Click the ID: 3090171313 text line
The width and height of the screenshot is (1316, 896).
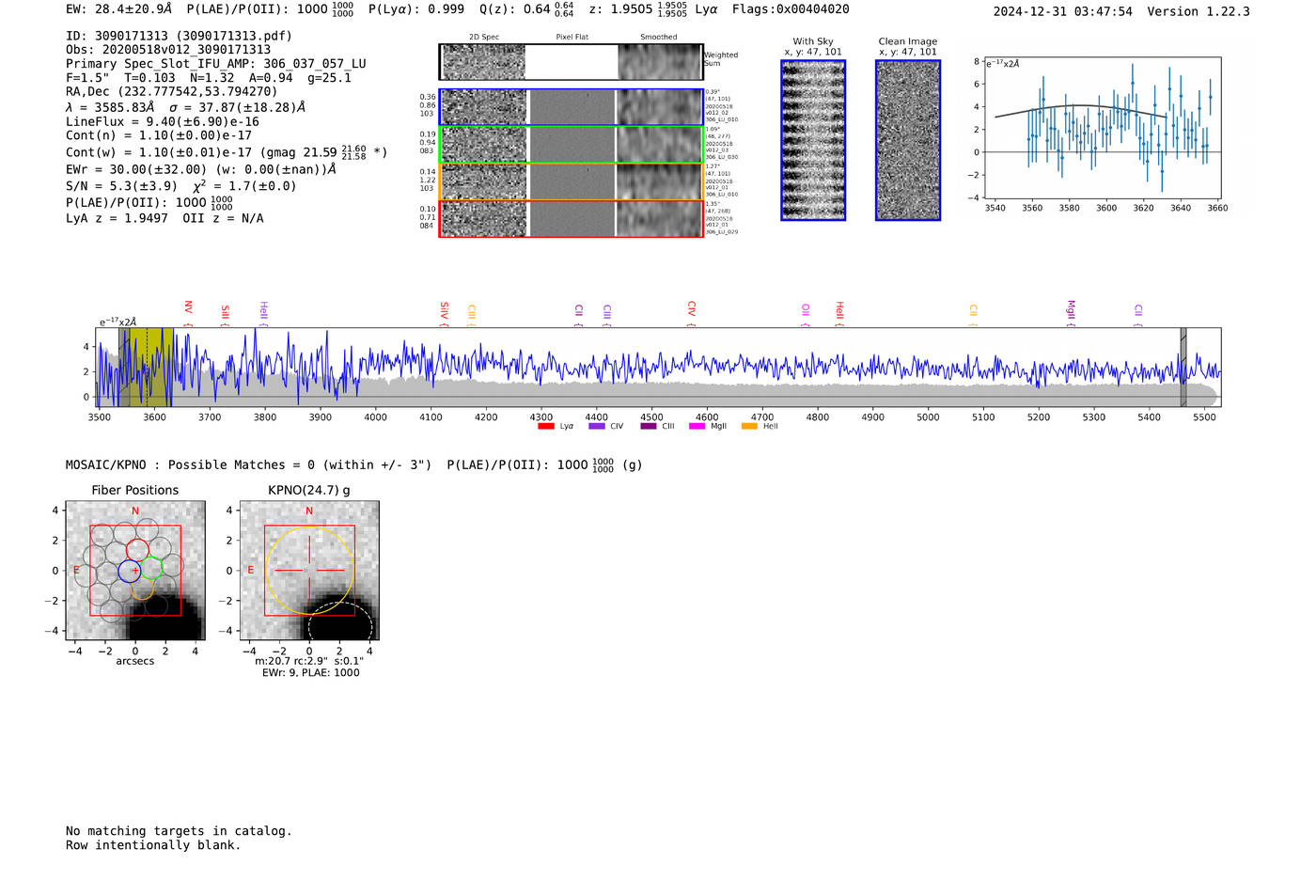pos(179,36)
